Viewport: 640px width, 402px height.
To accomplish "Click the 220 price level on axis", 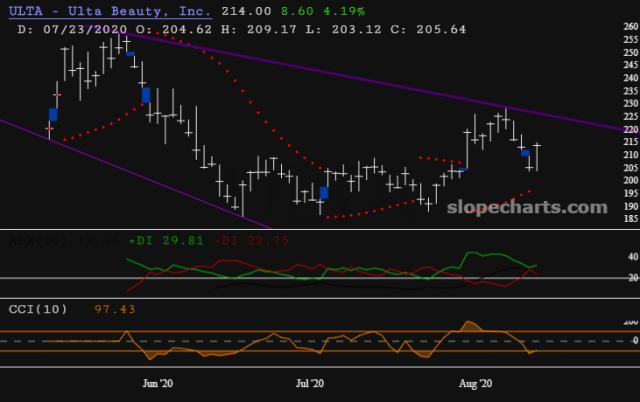I will click(631, 129).
